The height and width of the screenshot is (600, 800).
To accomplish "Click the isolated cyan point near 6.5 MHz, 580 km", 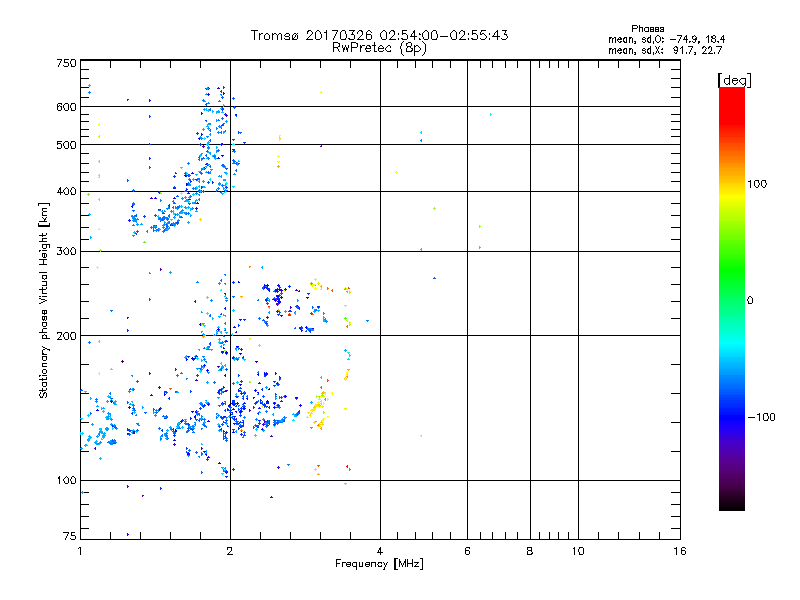I will coord(491,115).
